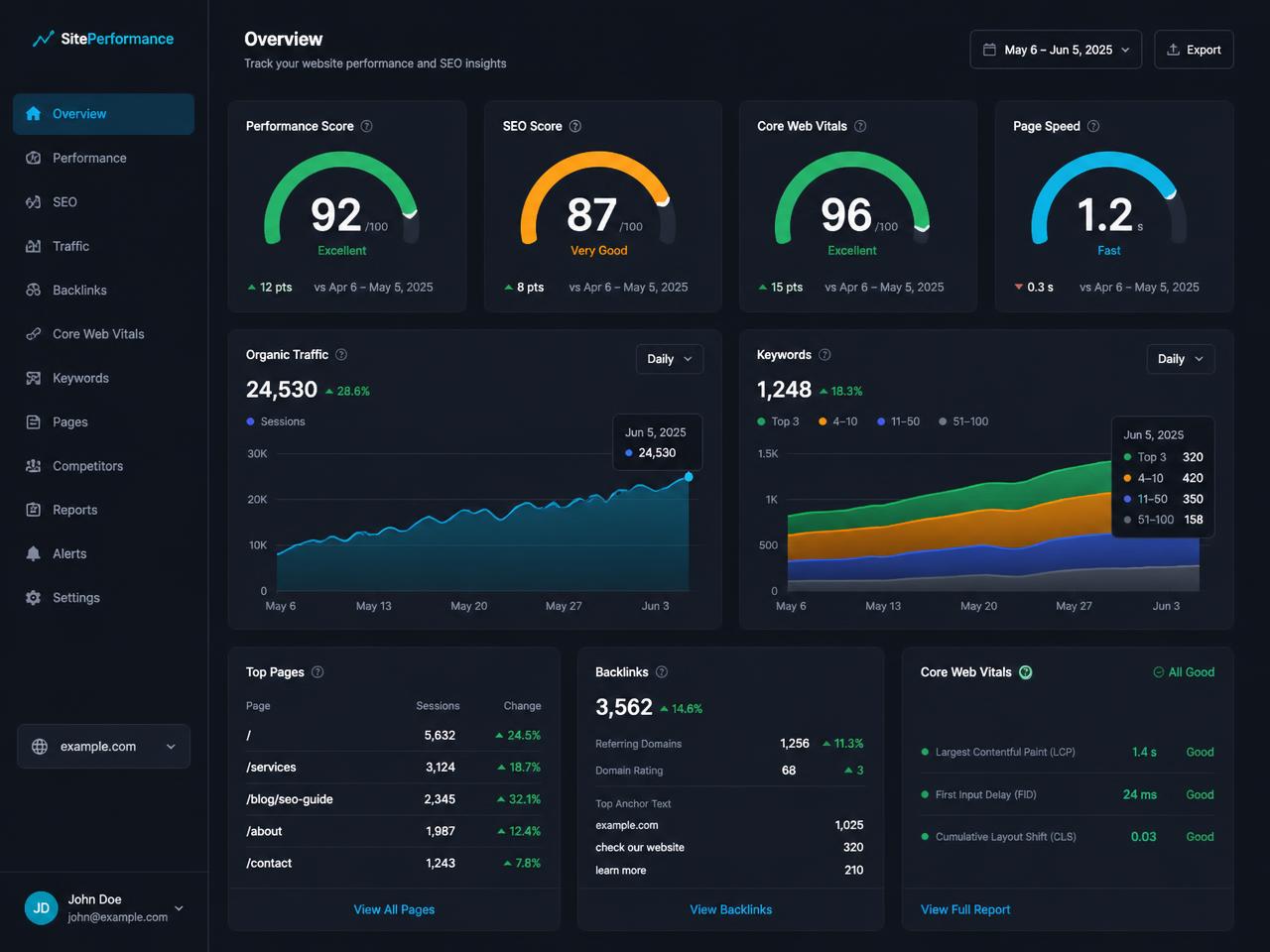
Task: Click the JD user avatar
Action: pos(42,907)
